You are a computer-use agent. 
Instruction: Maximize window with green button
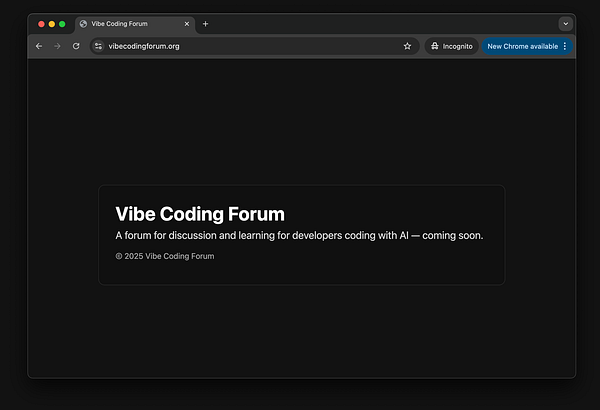[x=62, y=24]
